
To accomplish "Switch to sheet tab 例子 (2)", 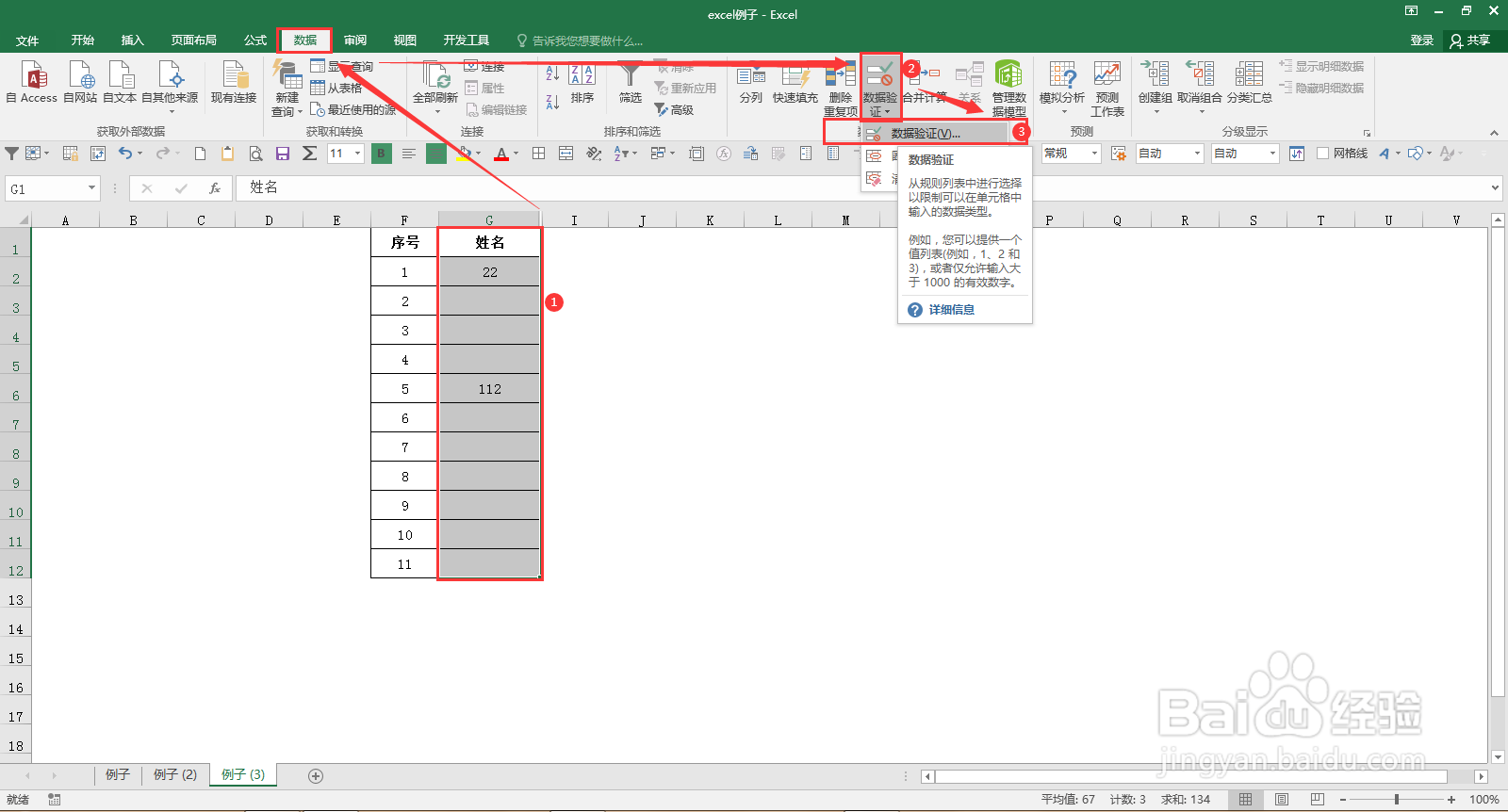I will [x=175, y=775].
